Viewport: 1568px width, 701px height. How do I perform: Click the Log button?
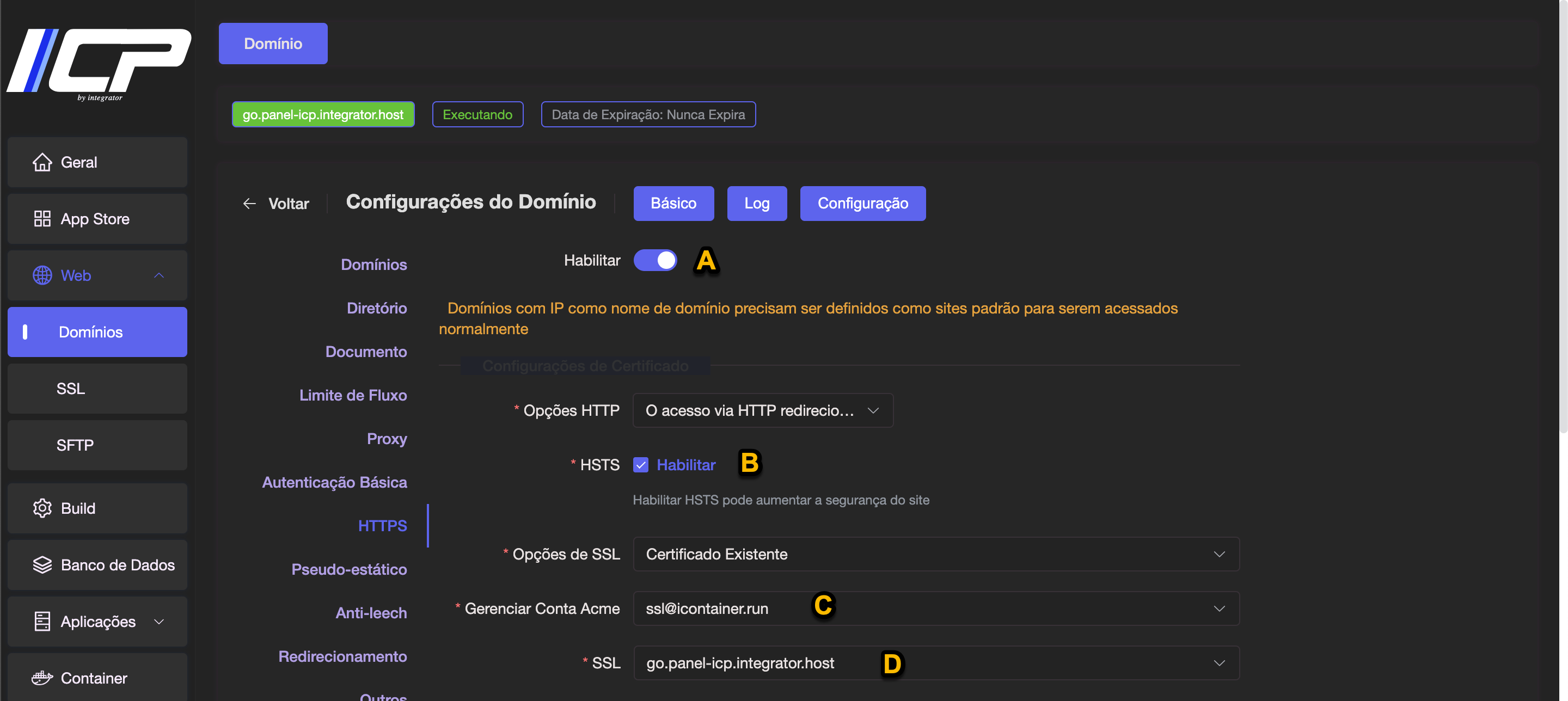(756, 203)
